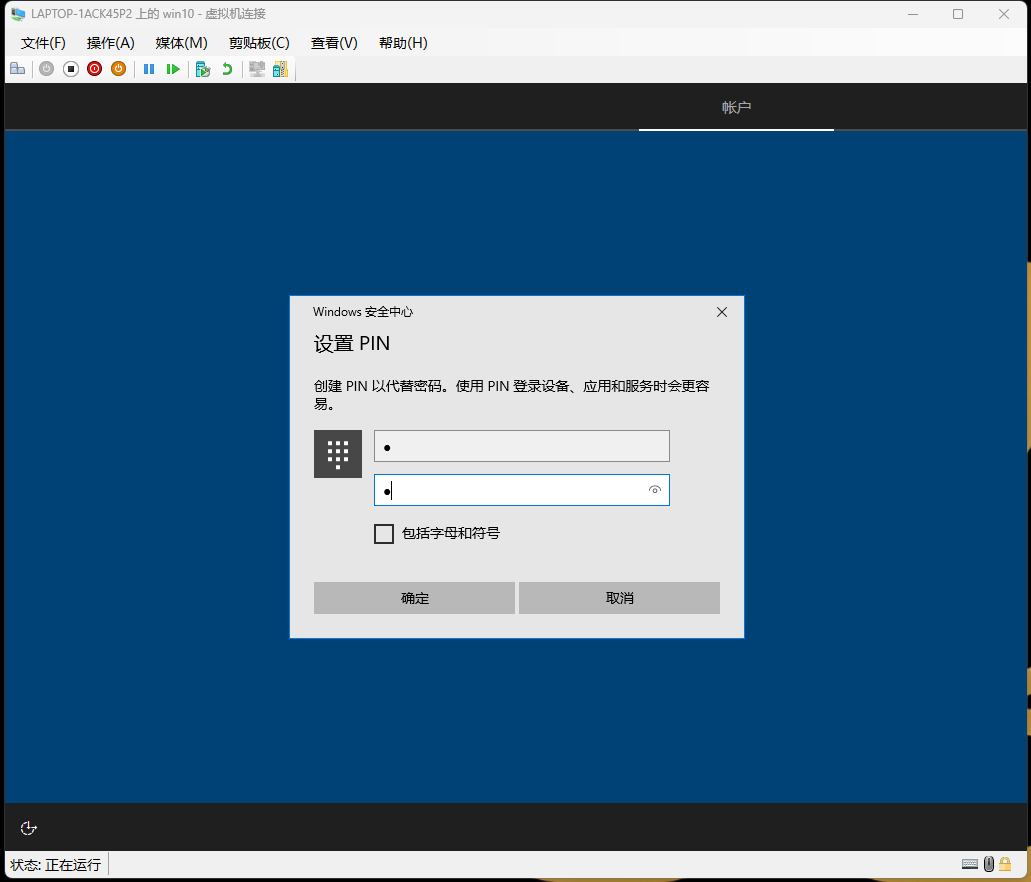Reveal the confirm PIN with the eye icon
The image size is (1031, 882).
tap(655, 490)
